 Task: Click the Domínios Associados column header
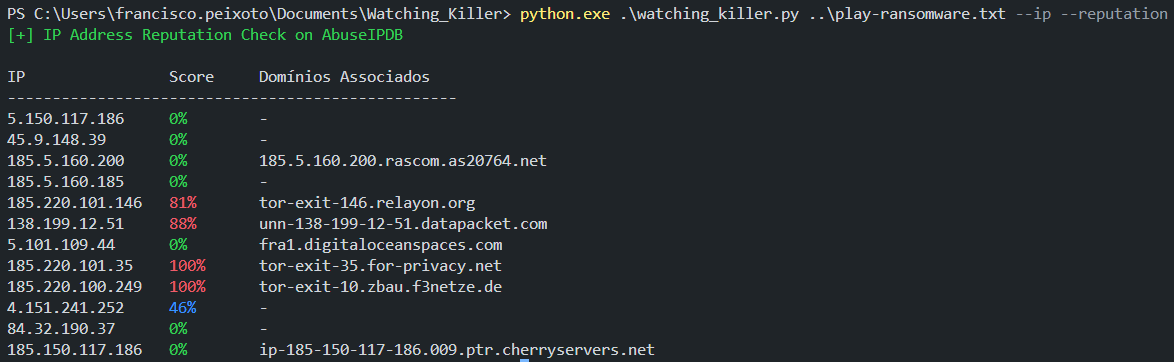click(x=344, y=77)
